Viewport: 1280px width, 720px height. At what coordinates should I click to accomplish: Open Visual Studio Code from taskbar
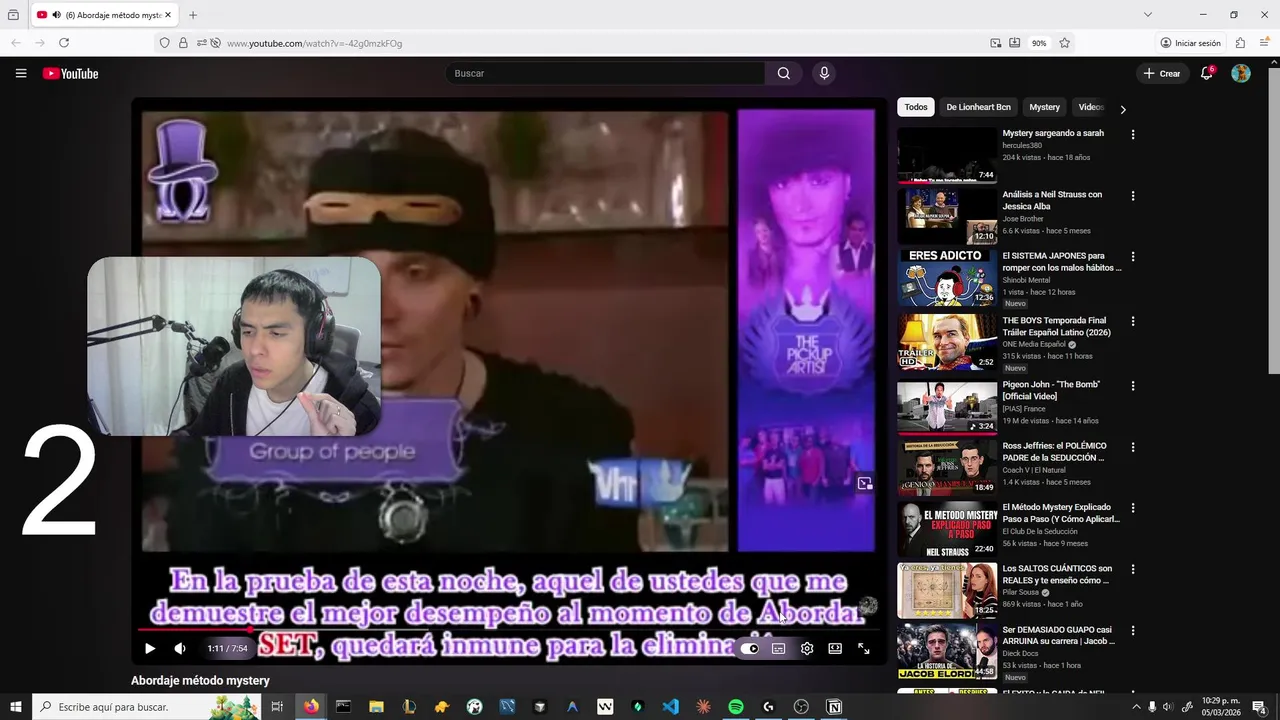coord(671,707)
